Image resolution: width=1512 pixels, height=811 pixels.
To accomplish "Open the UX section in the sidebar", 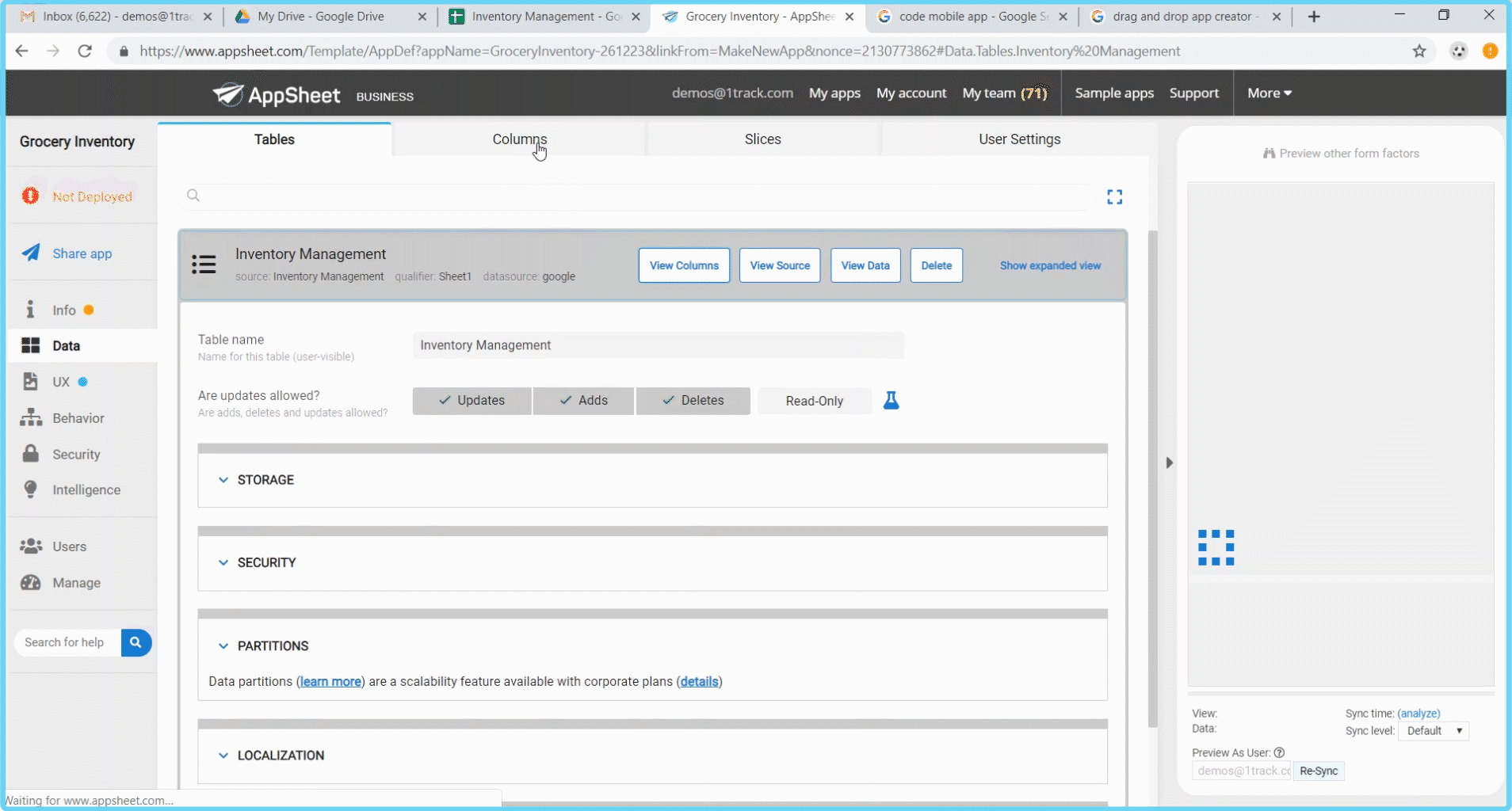I will (60, 382).
